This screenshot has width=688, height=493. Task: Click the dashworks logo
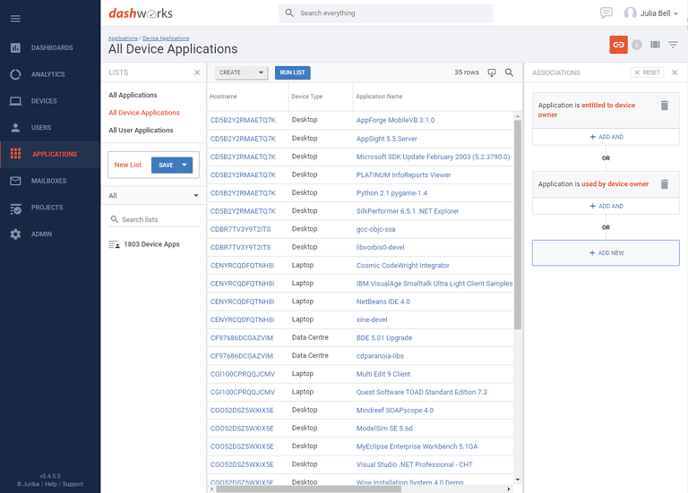click(x=140, y=14)
